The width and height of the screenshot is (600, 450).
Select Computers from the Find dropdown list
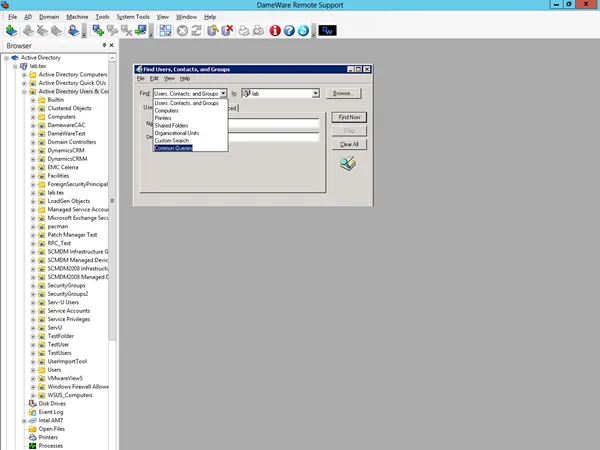pos(166,111)
